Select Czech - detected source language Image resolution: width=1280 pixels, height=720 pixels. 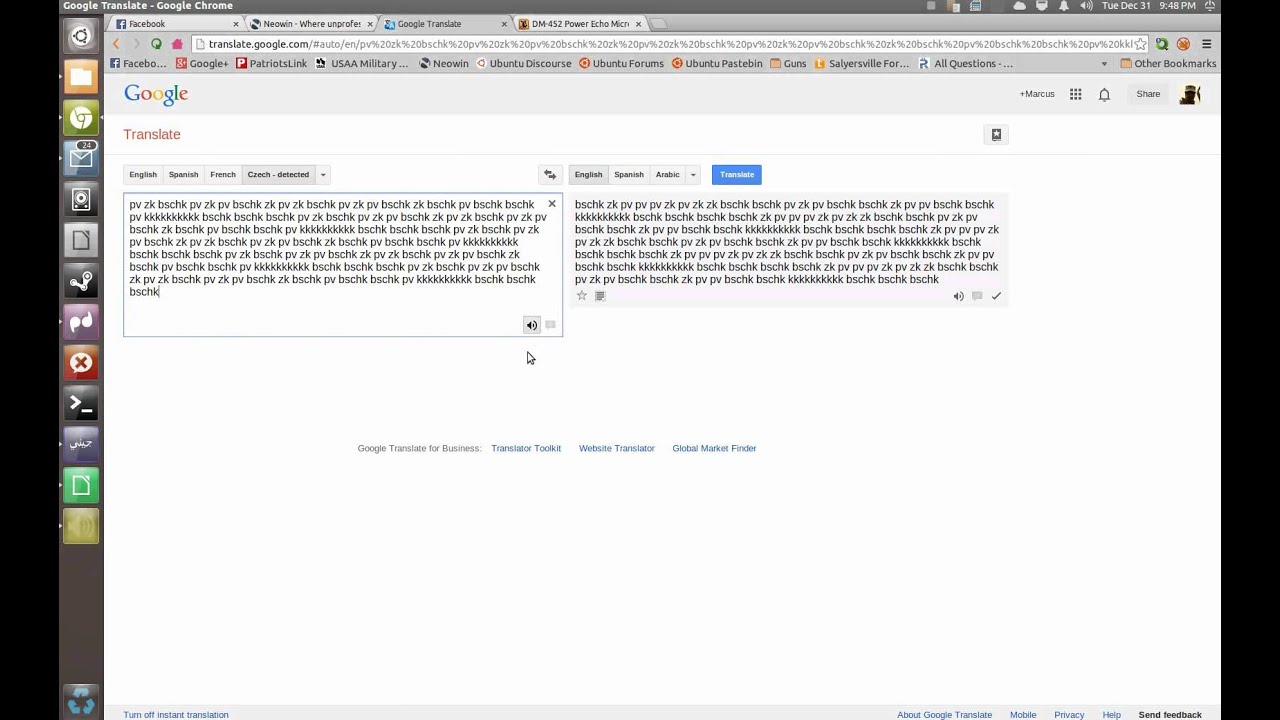click(278, 175)
